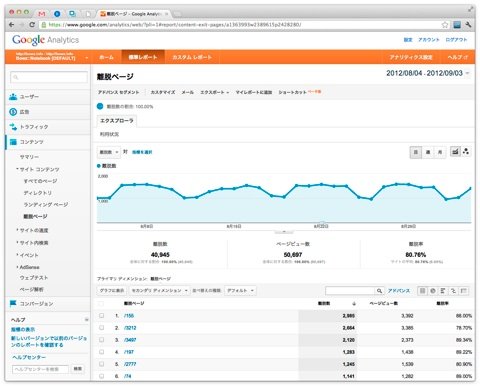480x386 pixels.
Task: Click the sidebar report search field
Action: click(x=49, y=77)
